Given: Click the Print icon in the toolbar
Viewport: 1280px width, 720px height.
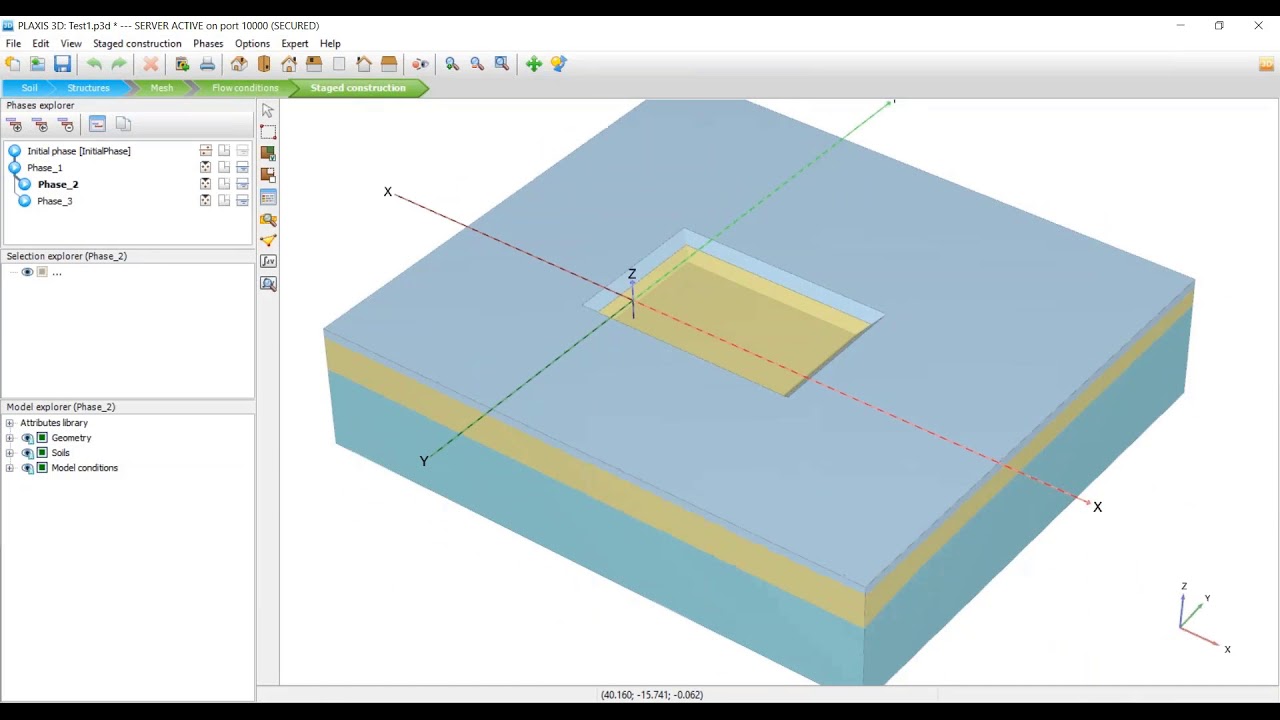Looking at the screenshot, I should [x=207, y=64].
